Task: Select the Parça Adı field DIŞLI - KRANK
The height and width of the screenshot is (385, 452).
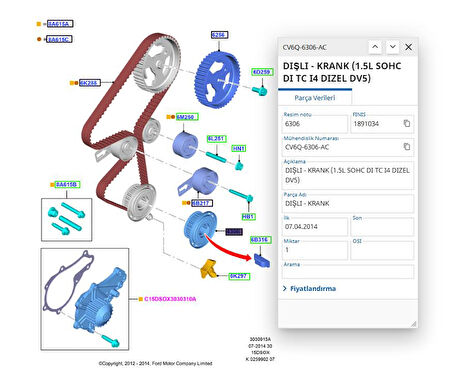Action: point(348,203)
